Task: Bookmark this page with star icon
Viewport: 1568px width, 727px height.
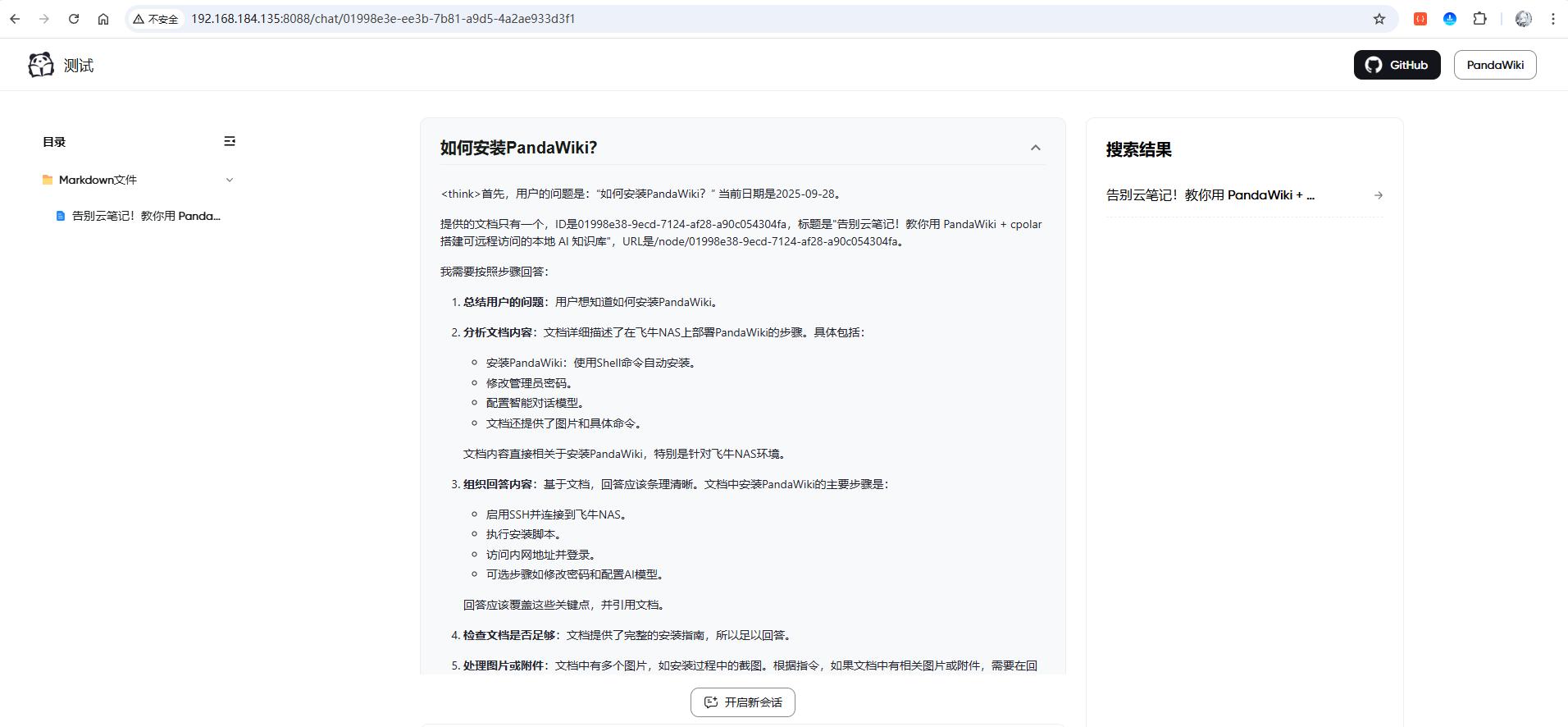Action: pos(1379,19)
